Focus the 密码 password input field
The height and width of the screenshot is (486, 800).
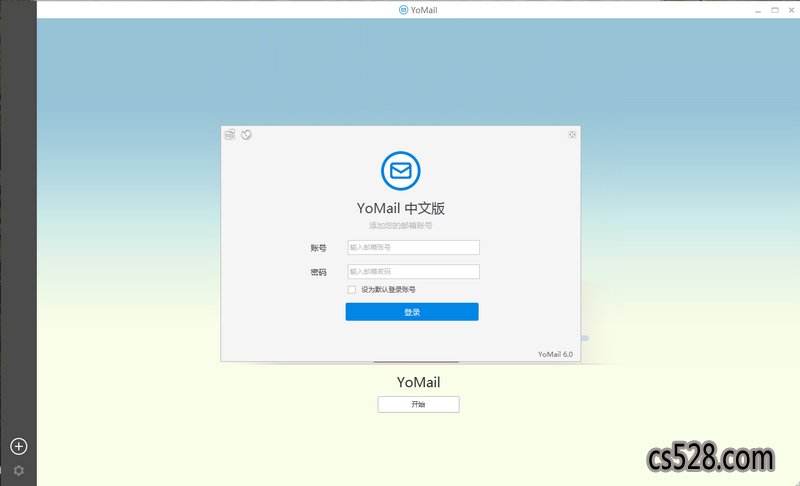coord(413,271)
